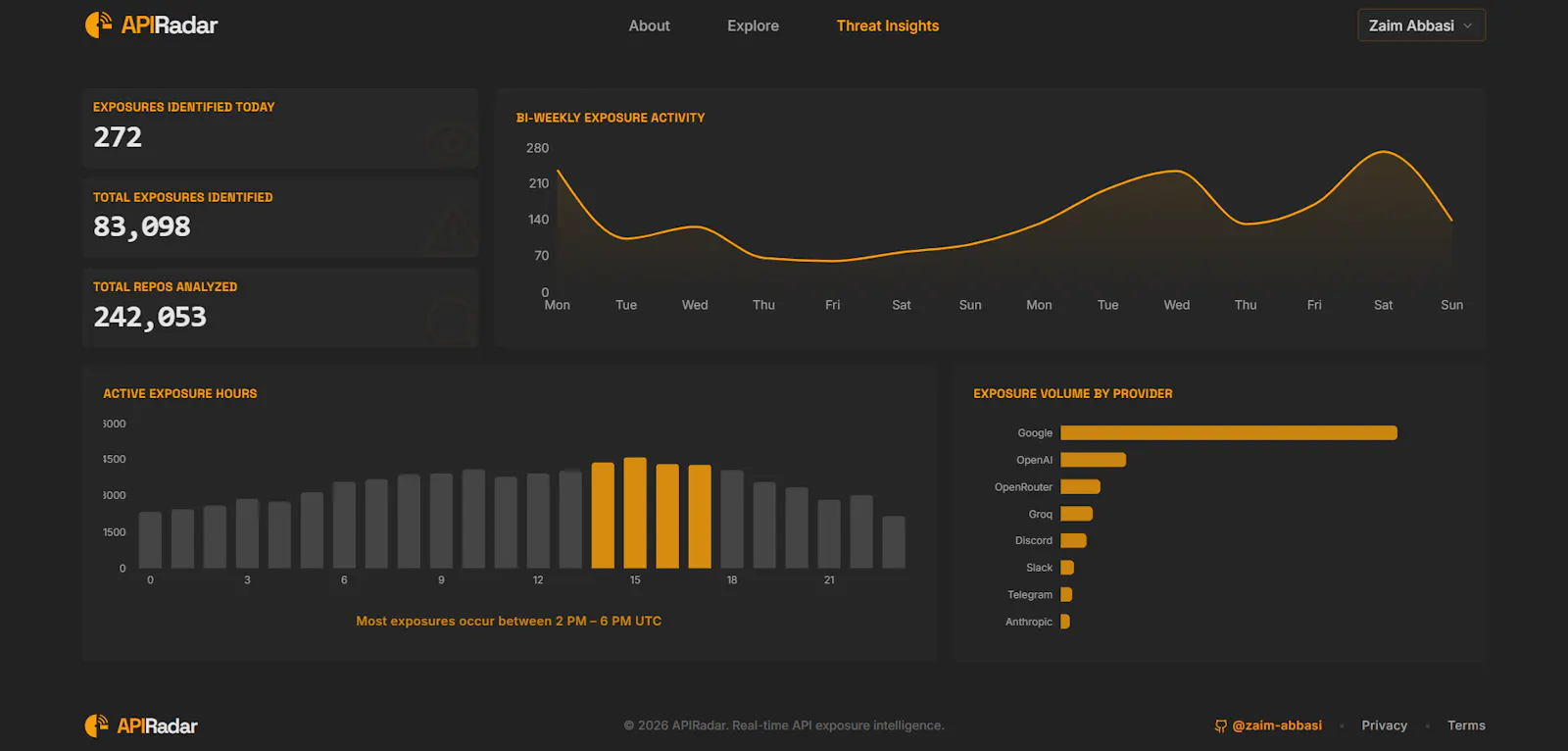
Task: Click the 280 y-axis label on the bi-weekly chart
Action: tap(537, 148)
